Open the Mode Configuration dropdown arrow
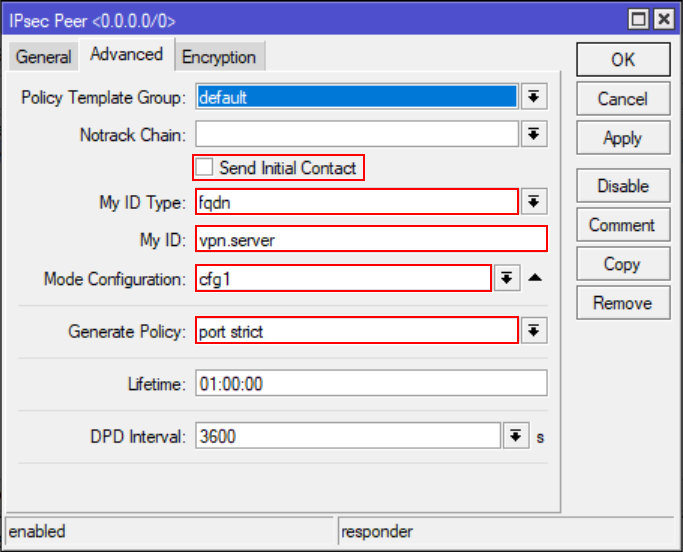Image resolution: width=683 pixels, height=552 pixels. point(509,278)
